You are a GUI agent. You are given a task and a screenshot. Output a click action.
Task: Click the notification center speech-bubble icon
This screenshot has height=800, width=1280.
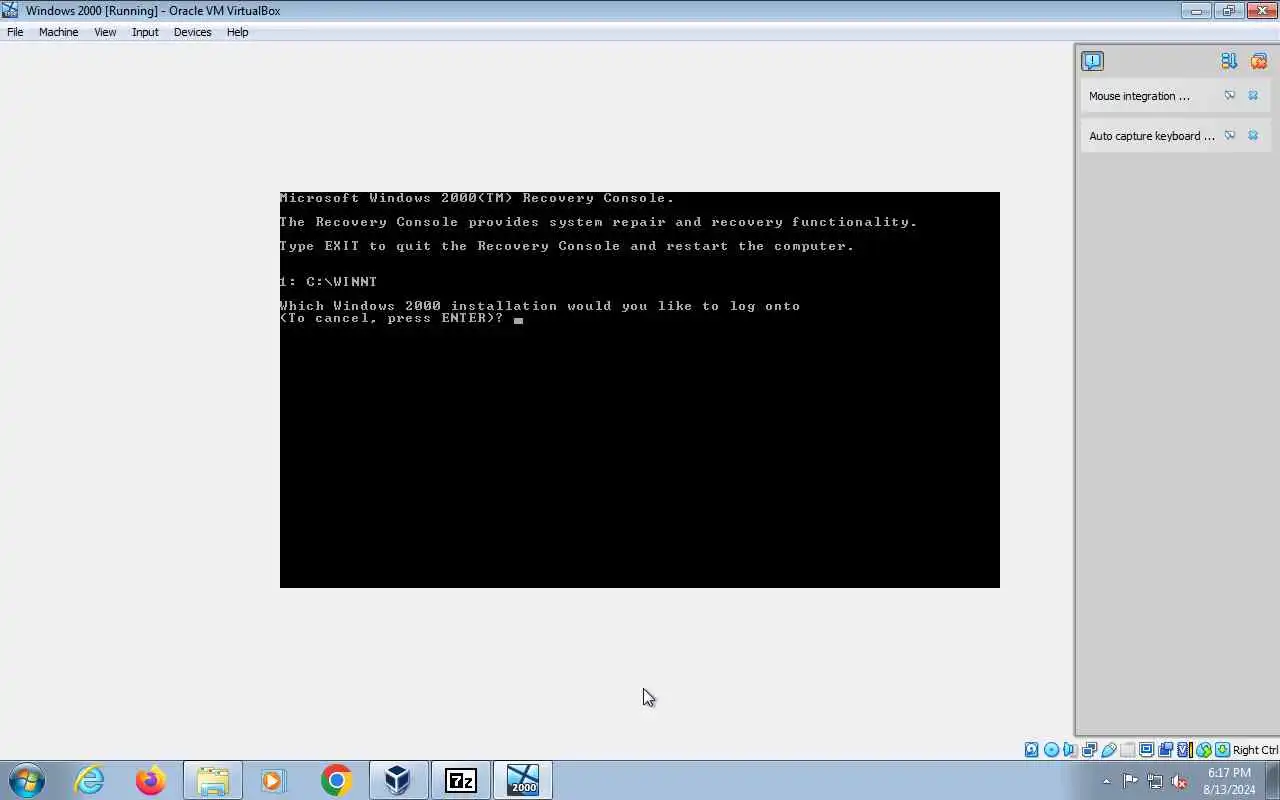[1092, 61]
